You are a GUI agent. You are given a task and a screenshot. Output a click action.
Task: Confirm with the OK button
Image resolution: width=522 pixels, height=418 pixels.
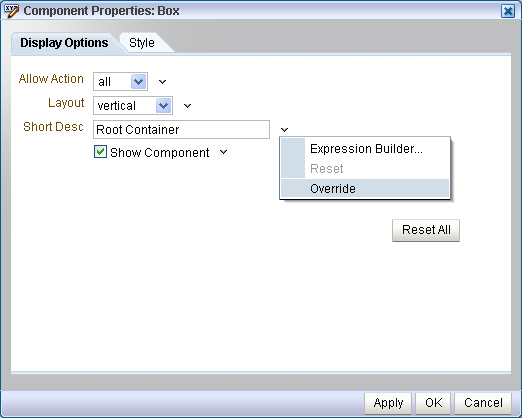tap(433, 403)
